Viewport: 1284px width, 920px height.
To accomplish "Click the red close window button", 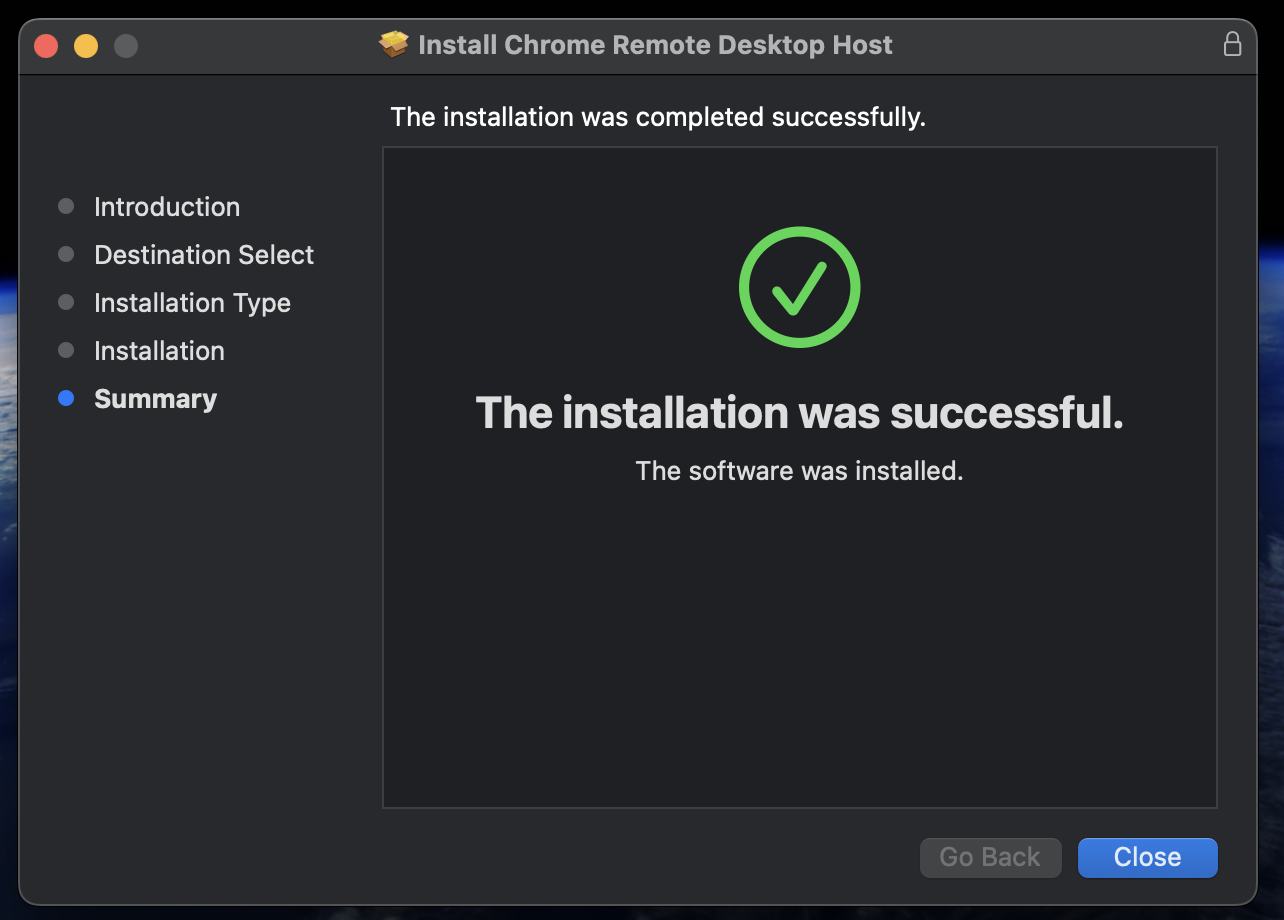I will [x=46, y=46].
